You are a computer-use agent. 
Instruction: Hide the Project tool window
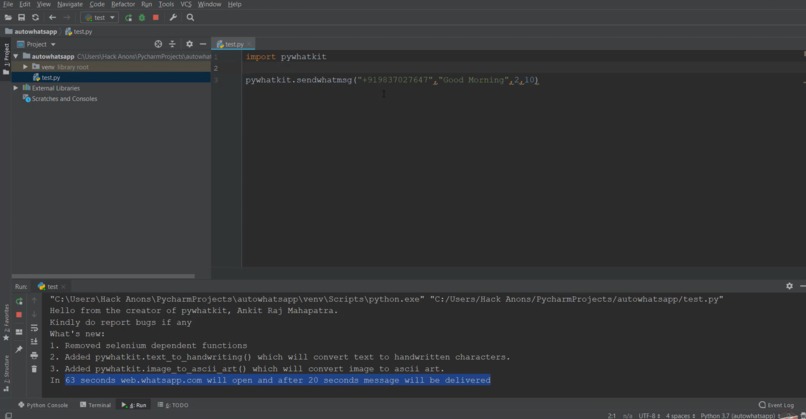click(203, 44)
